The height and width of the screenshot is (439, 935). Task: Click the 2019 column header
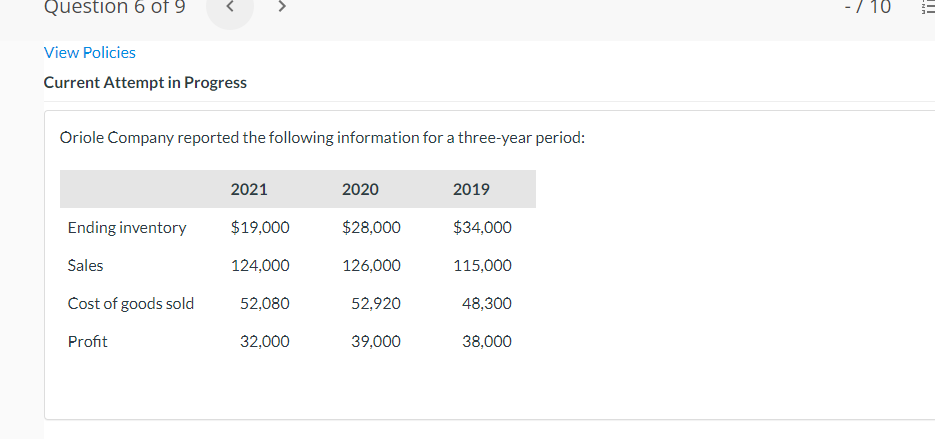471,190
